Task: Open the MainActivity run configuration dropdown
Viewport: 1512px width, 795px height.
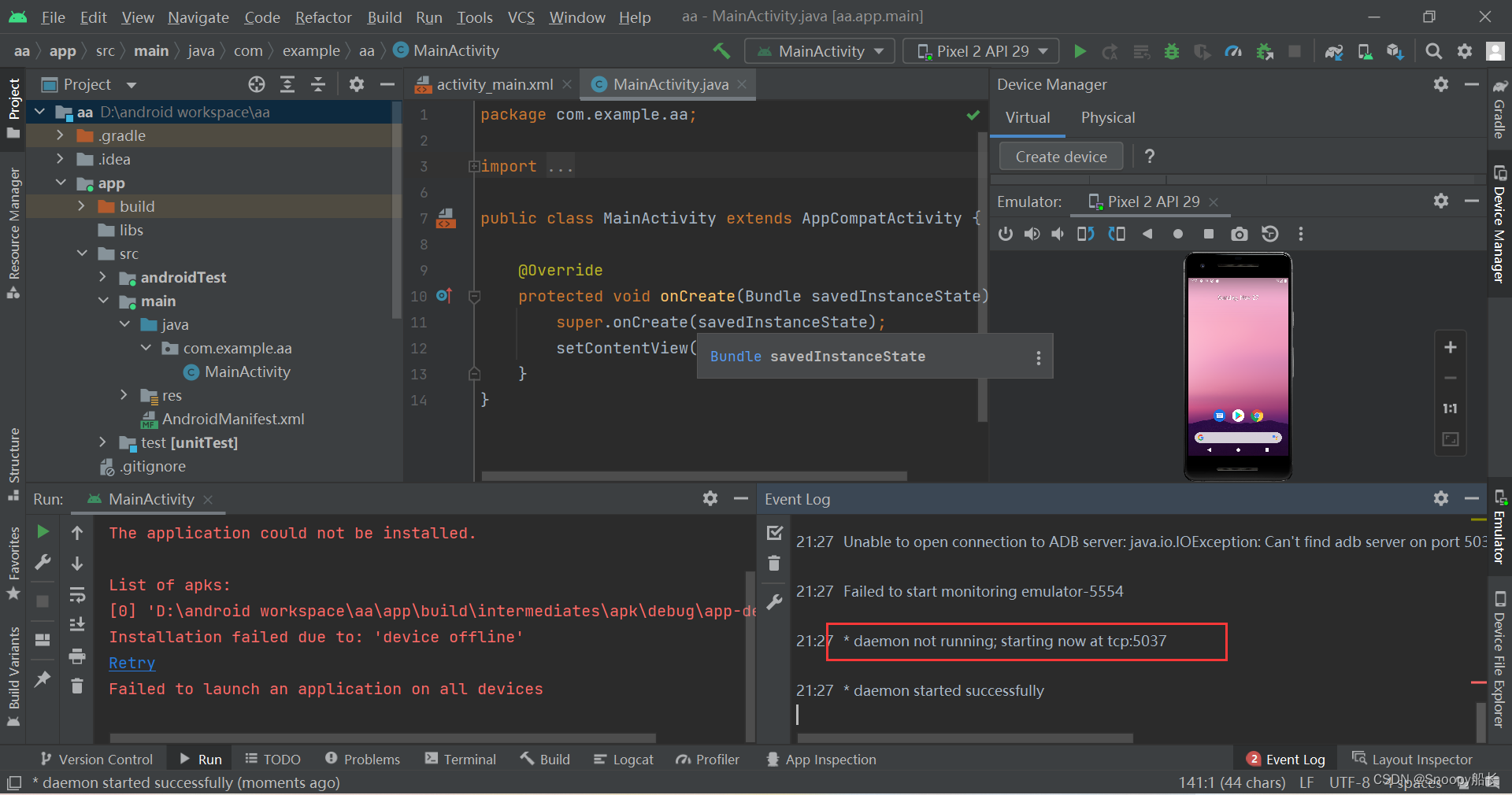Action: [x=820, y=51]
